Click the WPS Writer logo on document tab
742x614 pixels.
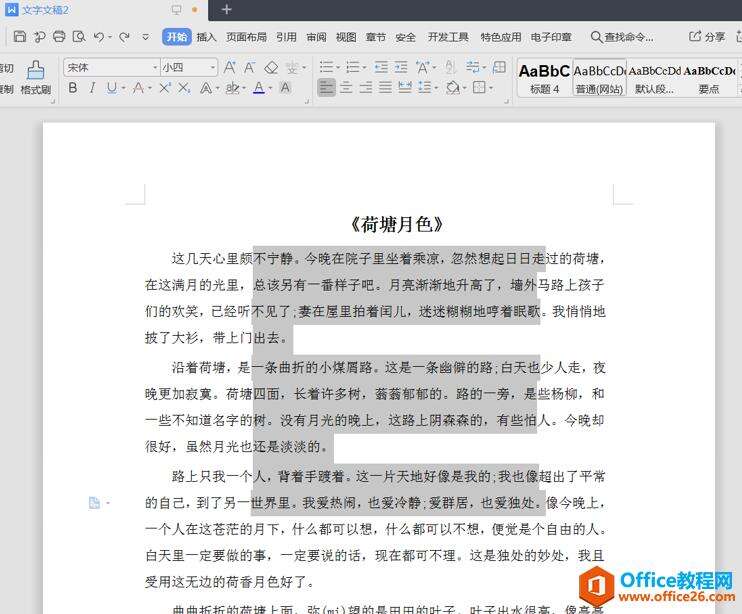(x=11, y=9)
